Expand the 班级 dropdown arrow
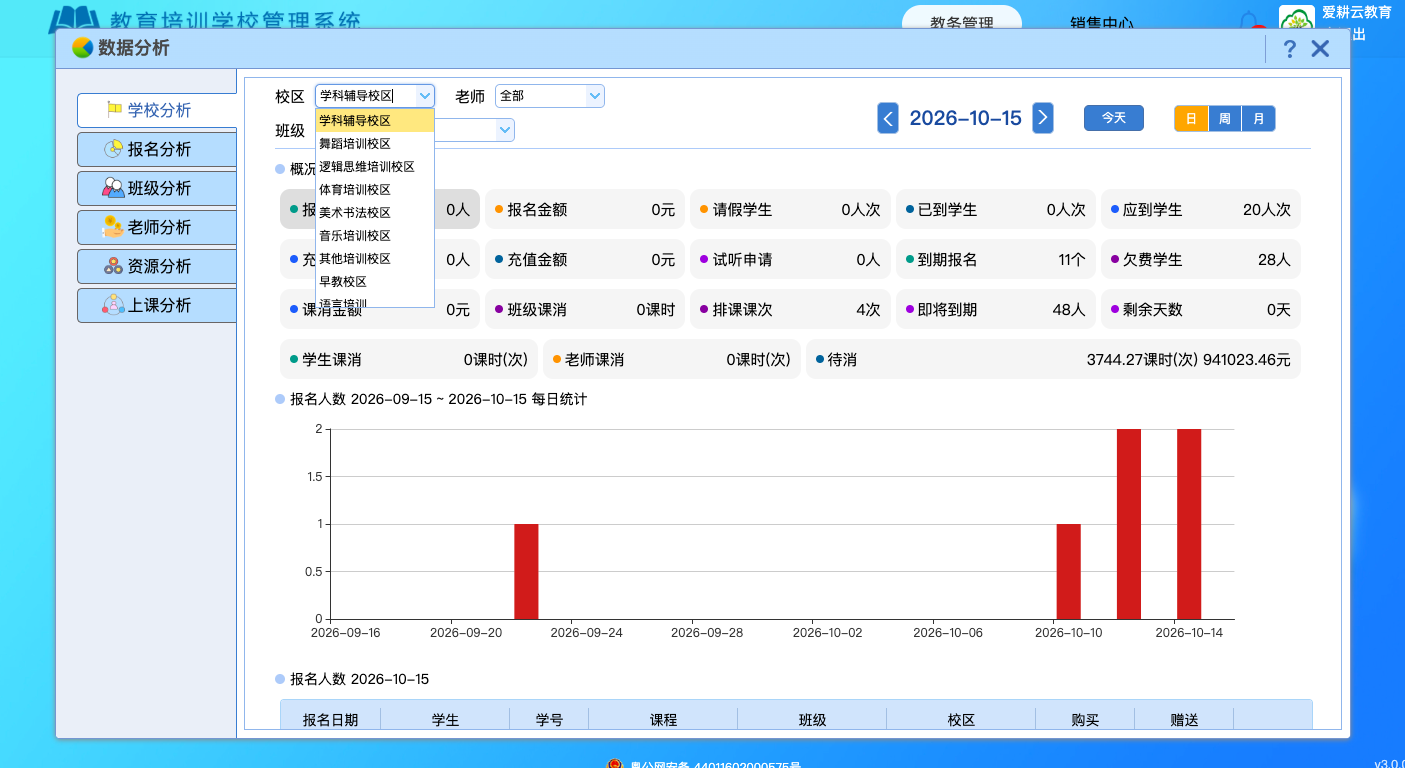This screenshot has width=1405, height=768. click(505, 130)
